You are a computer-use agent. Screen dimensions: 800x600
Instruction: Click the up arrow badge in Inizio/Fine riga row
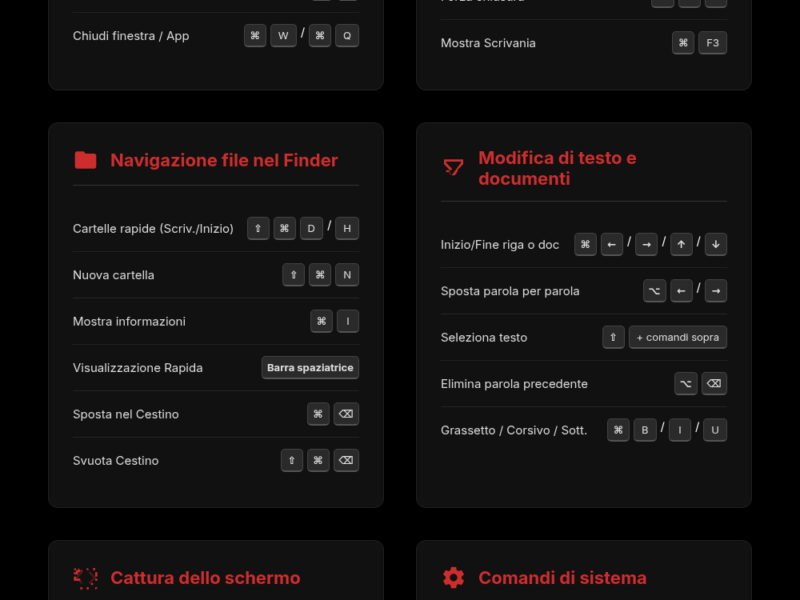click(x=681, y=244)
